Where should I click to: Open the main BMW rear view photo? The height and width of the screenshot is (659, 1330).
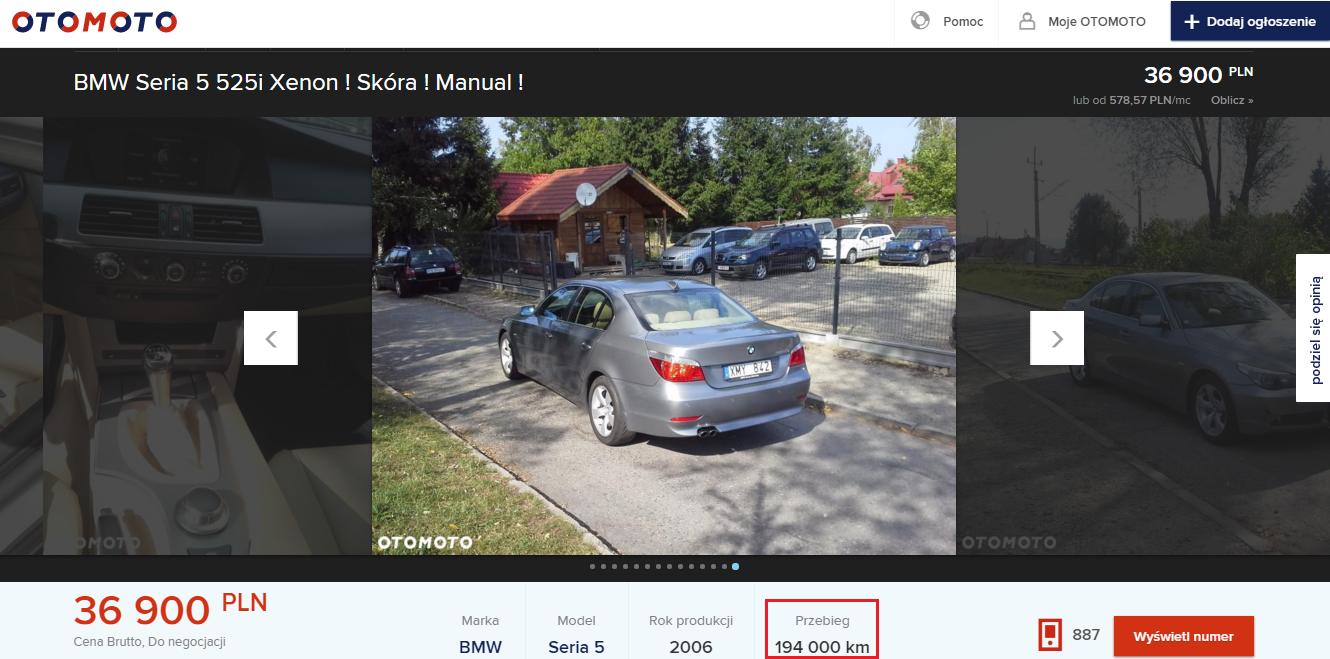[664, 336]
